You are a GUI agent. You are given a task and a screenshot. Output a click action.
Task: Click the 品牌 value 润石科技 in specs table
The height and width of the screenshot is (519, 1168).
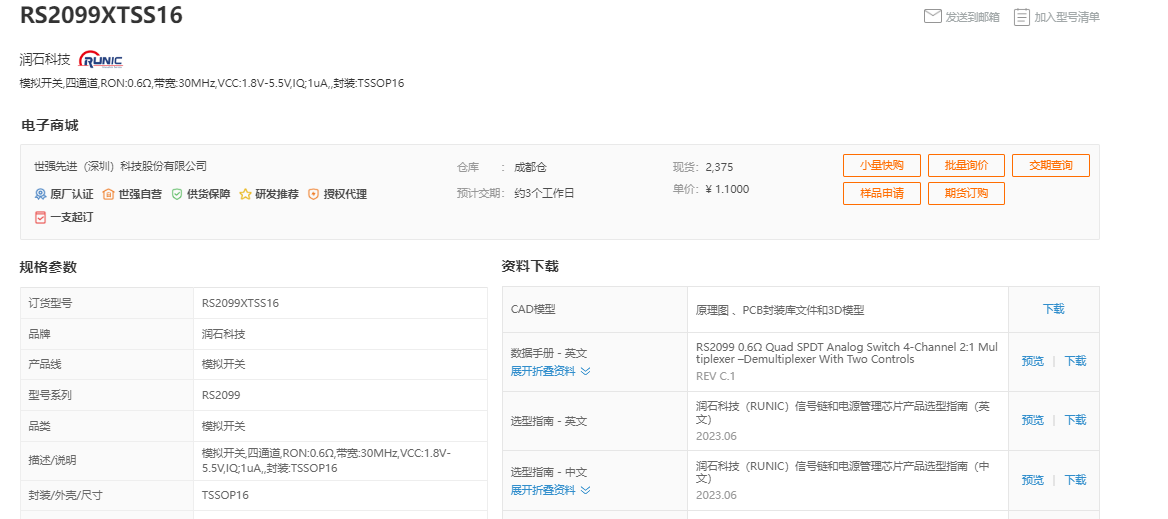tap(223, 334)
